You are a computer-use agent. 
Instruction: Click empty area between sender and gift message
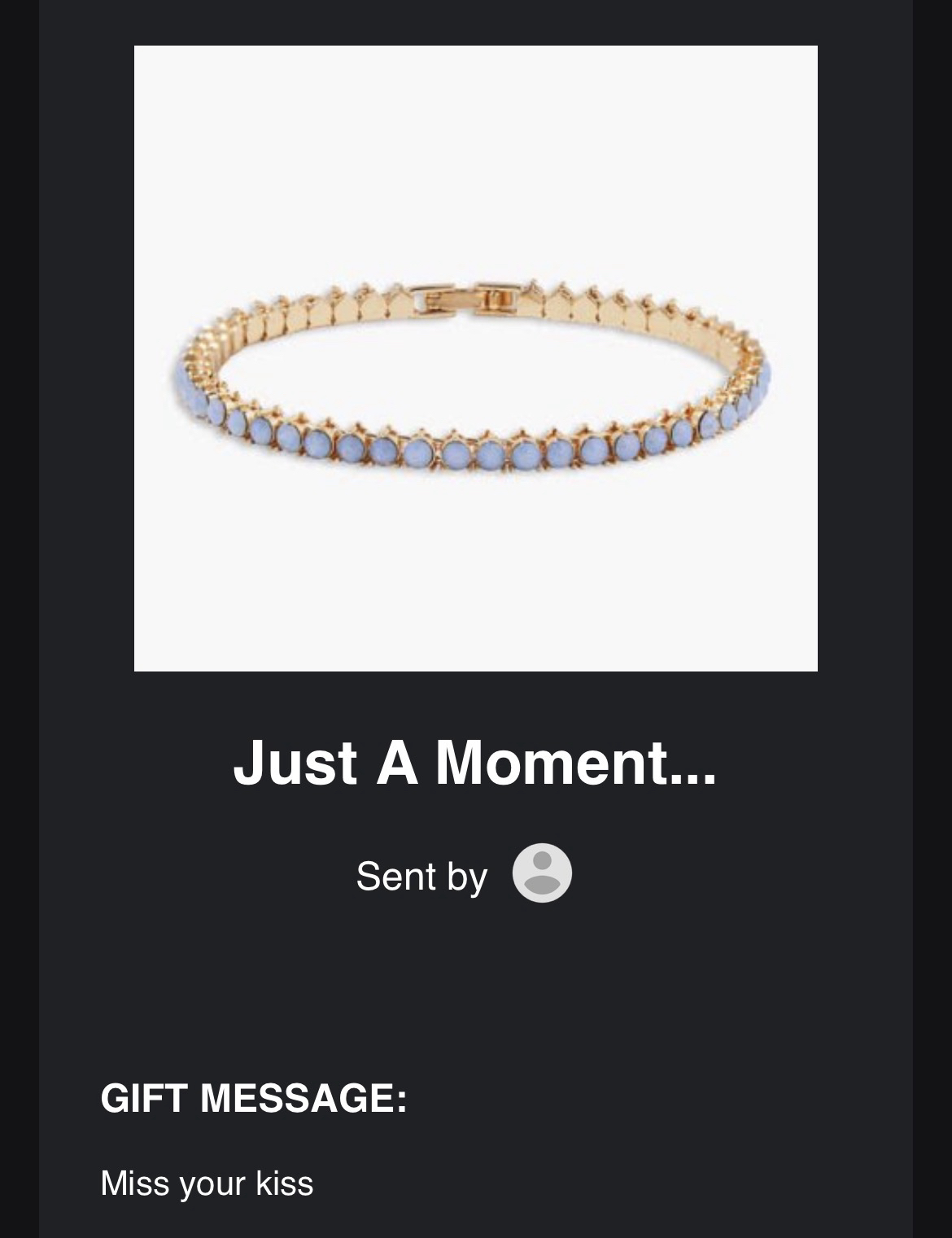(476, 989)
